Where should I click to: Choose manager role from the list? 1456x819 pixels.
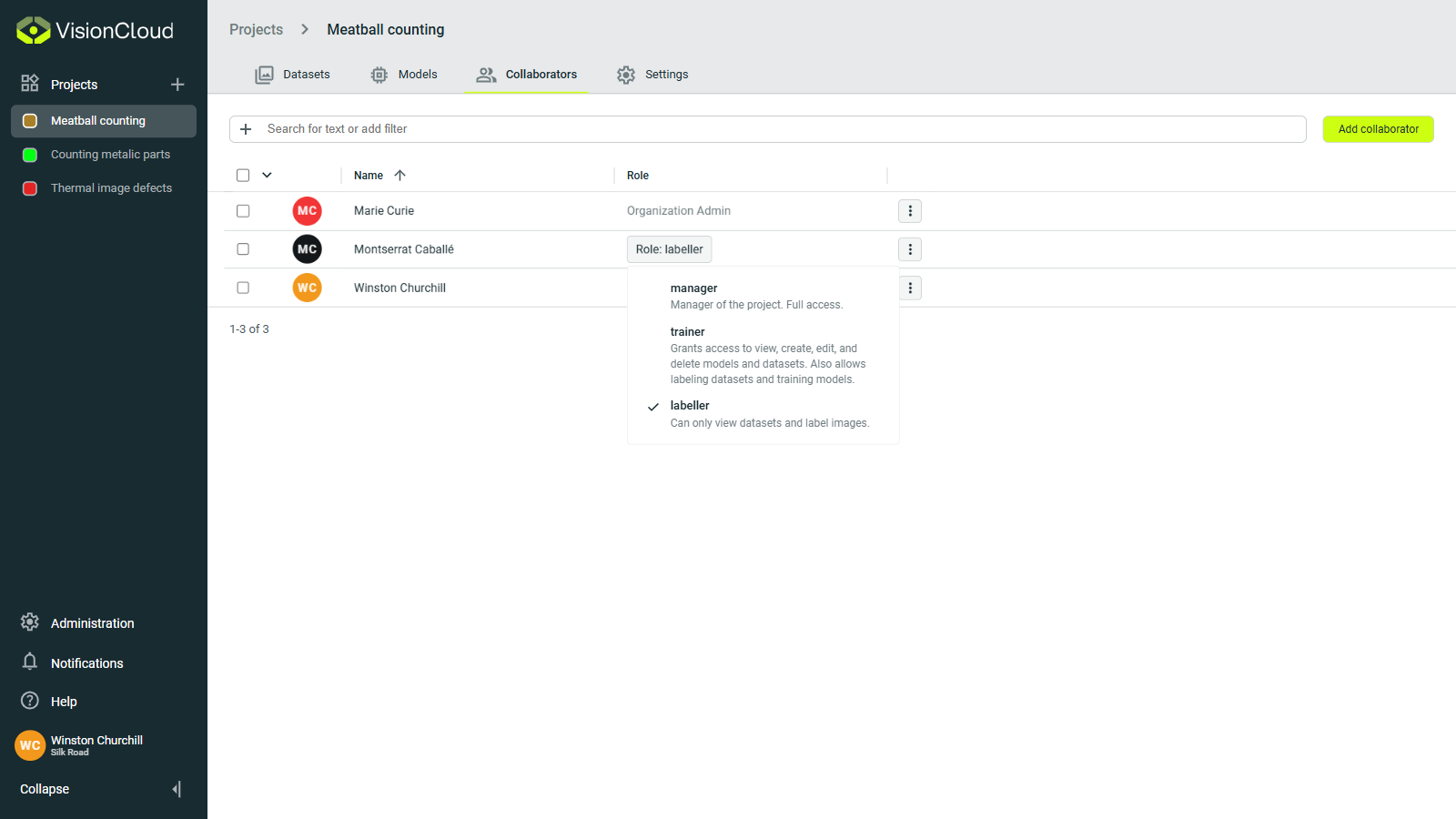coord(694,288)
